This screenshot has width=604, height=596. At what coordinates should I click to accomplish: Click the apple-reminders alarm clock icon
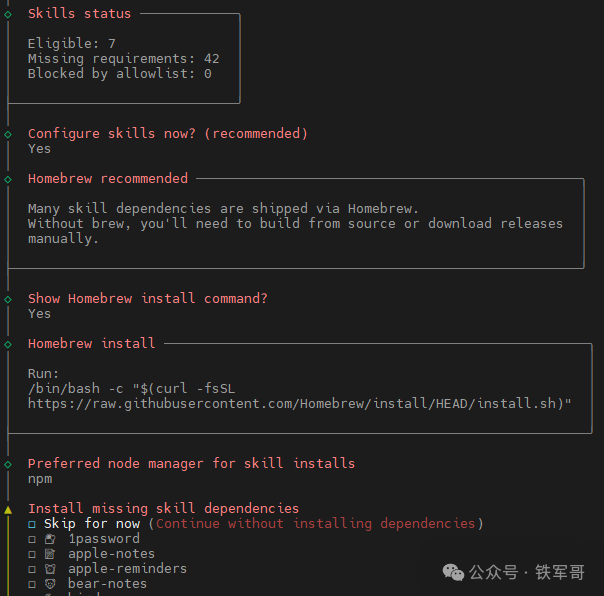pos(50,569)
